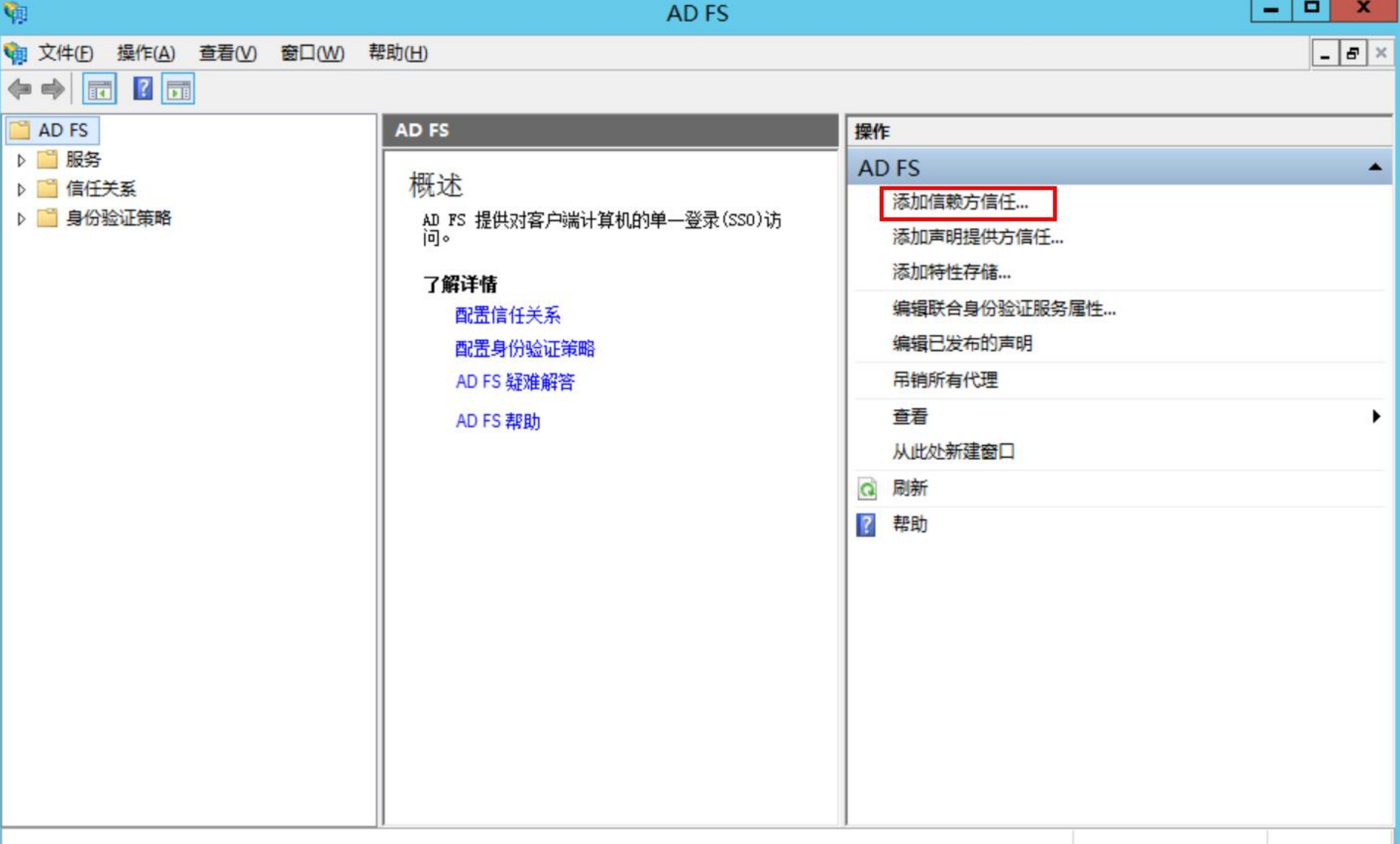Click 添加特性存储... action

(x=952, y=272)
